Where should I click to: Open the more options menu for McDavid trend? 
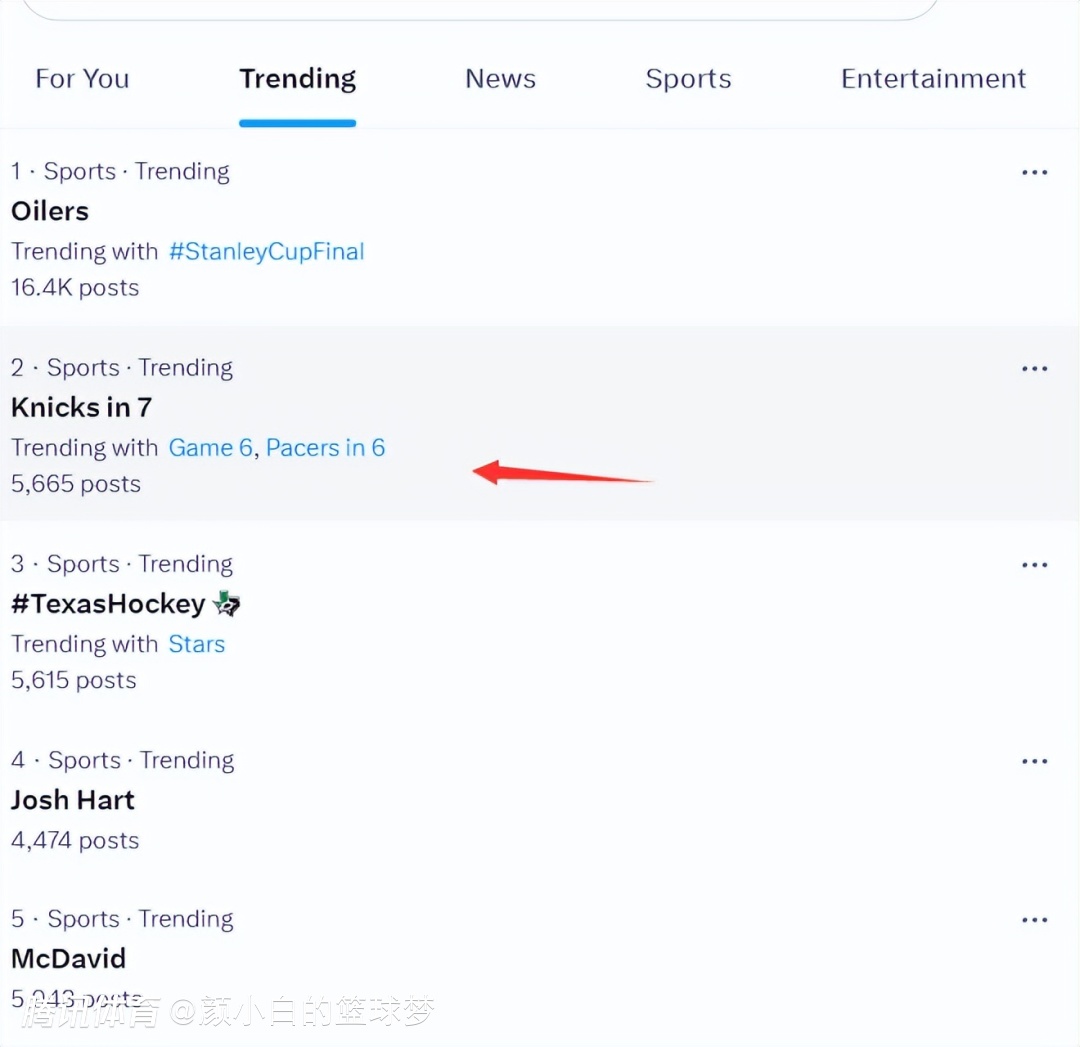pyautogui.click(x=1035, y=920)
